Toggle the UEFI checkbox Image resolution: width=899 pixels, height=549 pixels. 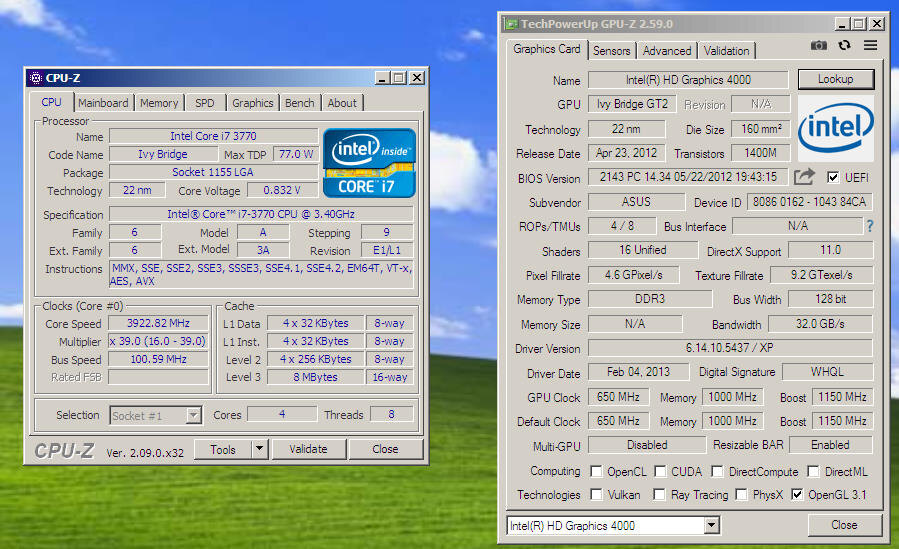click(x=833, y=177)
